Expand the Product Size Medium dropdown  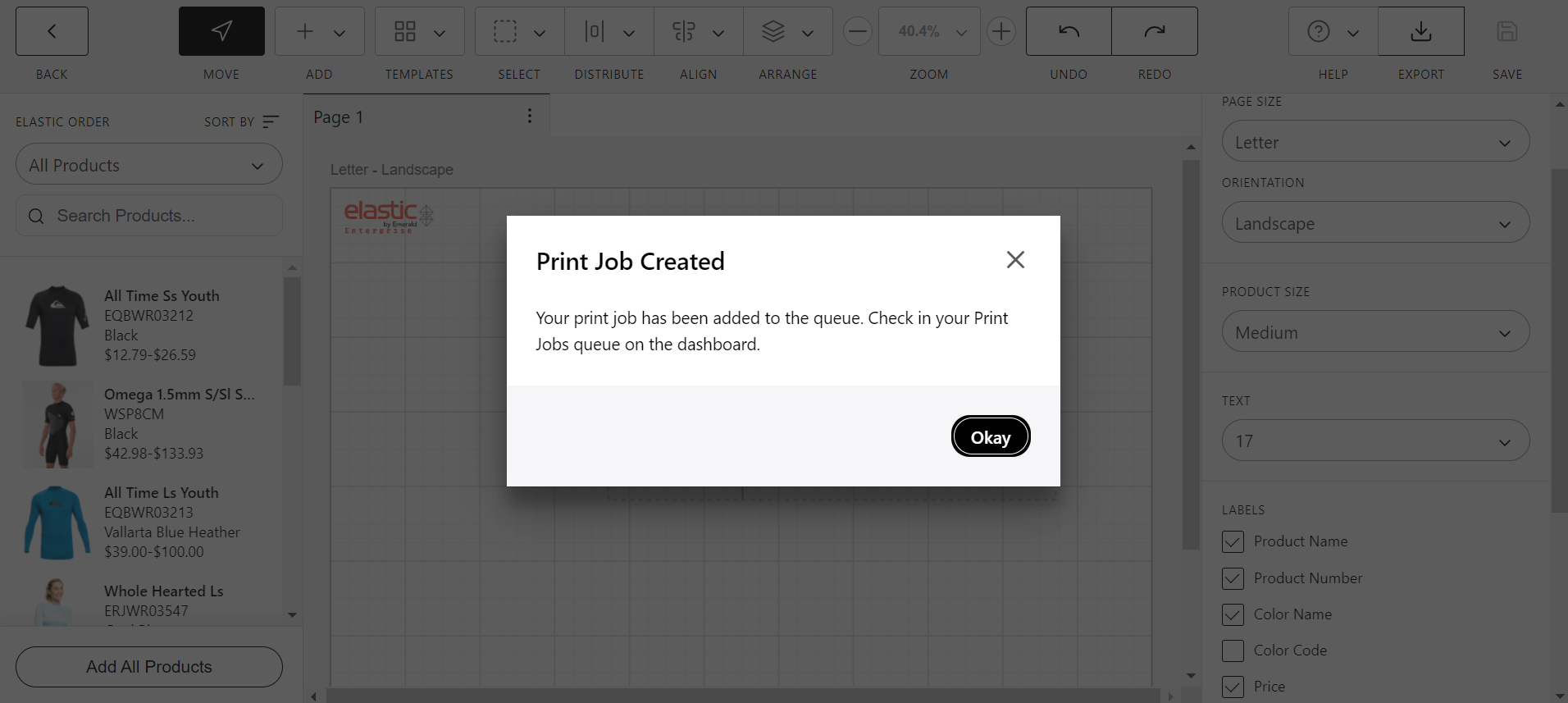click(1375, 332)
